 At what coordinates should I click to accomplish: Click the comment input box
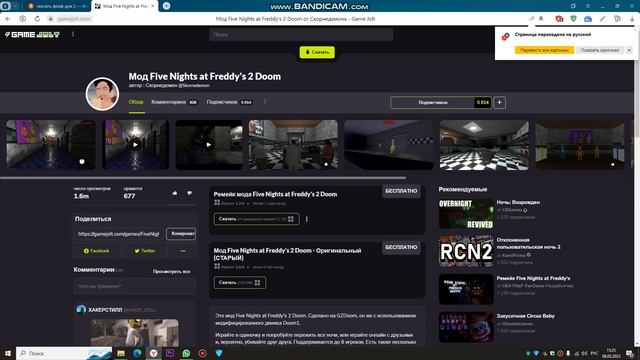[x=135, y=286]
